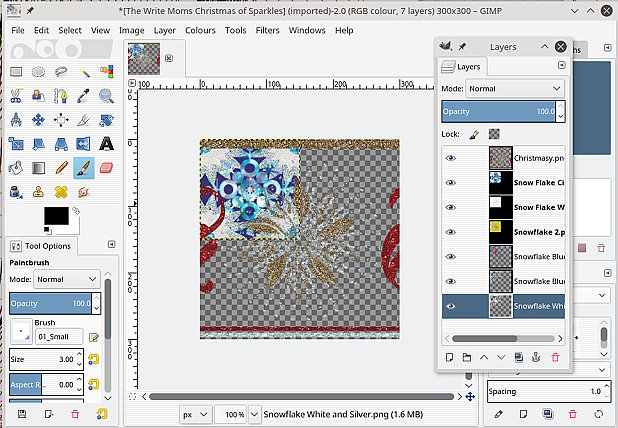This screenshot has height=428, width=618.
Task: Collapse the Layers dialog title chevron
Action: tap(544, 47)
